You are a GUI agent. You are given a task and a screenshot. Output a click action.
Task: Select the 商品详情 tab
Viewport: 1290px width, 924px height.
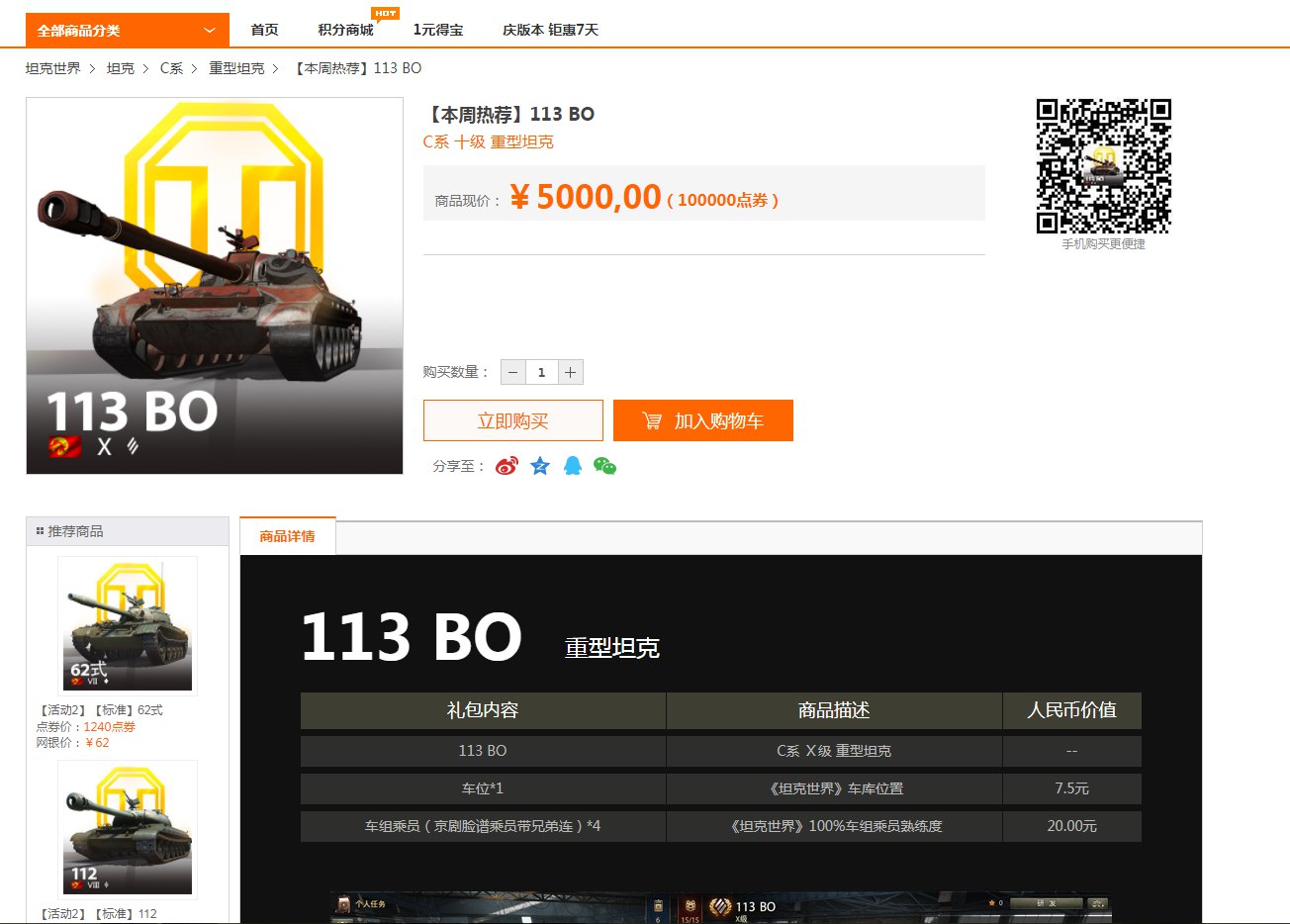[x=288, y=536]
